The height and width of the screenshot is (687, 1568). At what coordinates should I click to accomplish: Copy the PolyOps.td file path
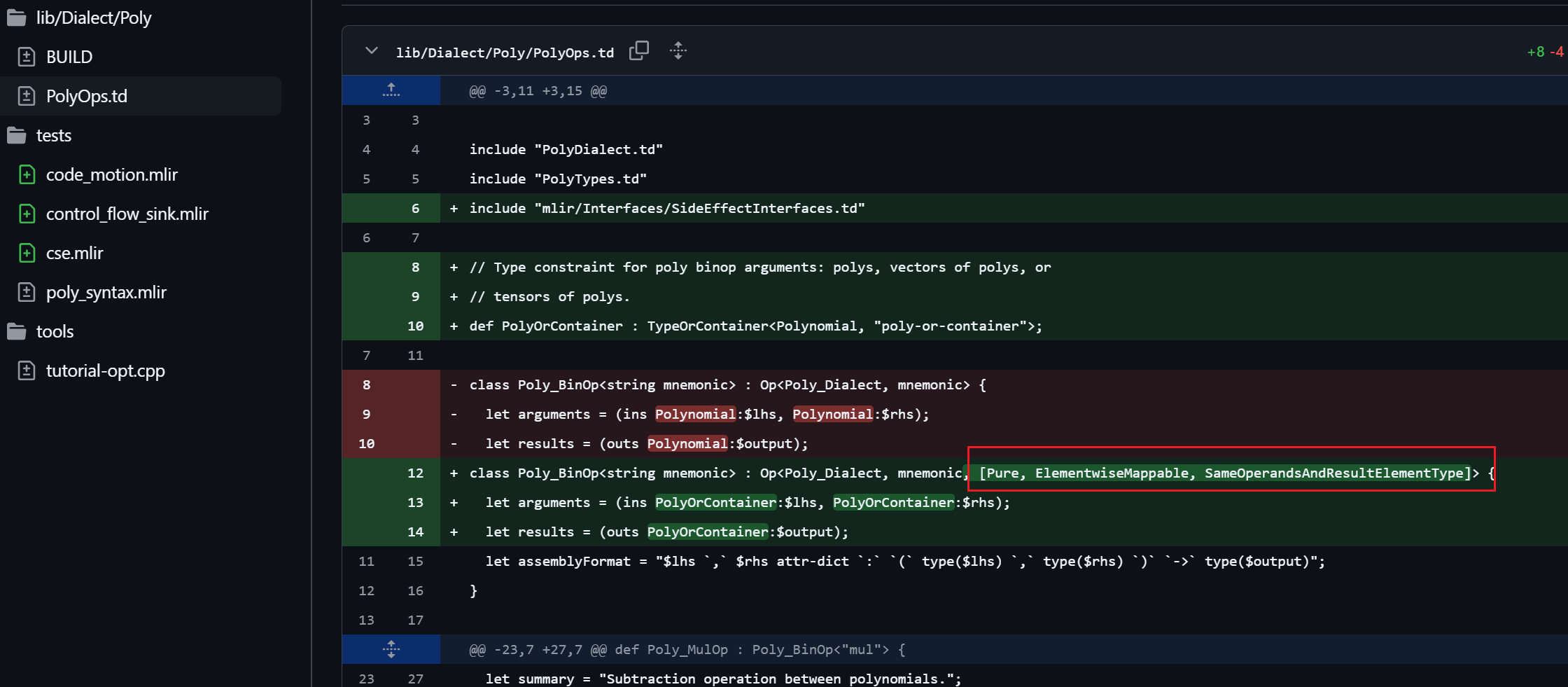[x=638, y=51]
